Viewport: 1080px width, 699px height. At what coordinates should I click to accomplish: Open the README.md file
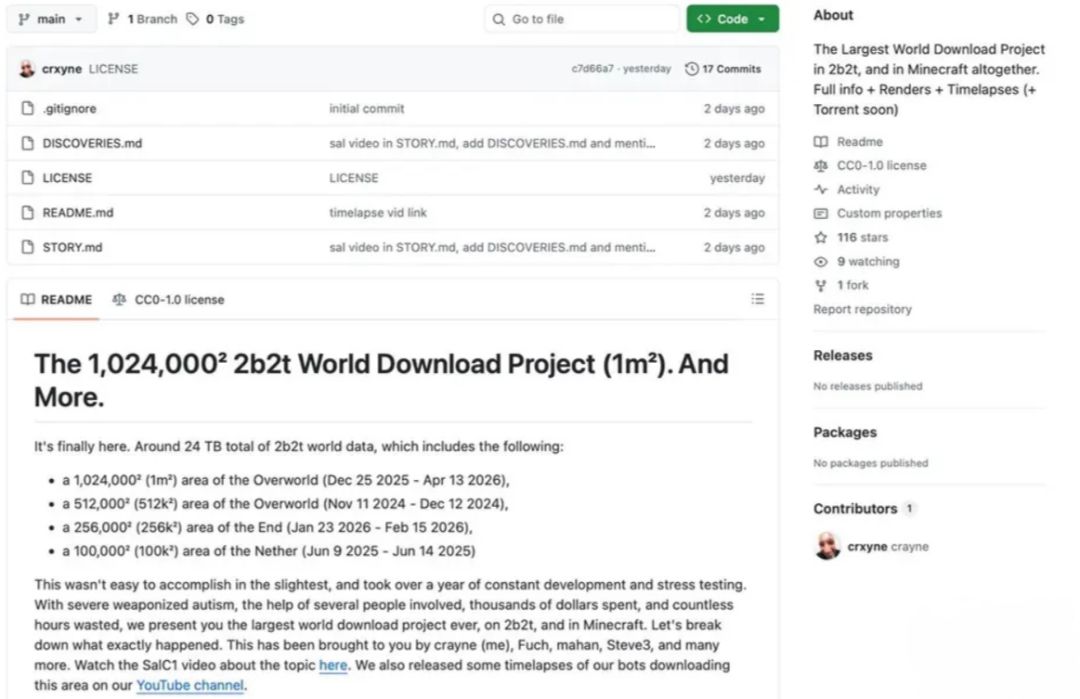[78, 212]
